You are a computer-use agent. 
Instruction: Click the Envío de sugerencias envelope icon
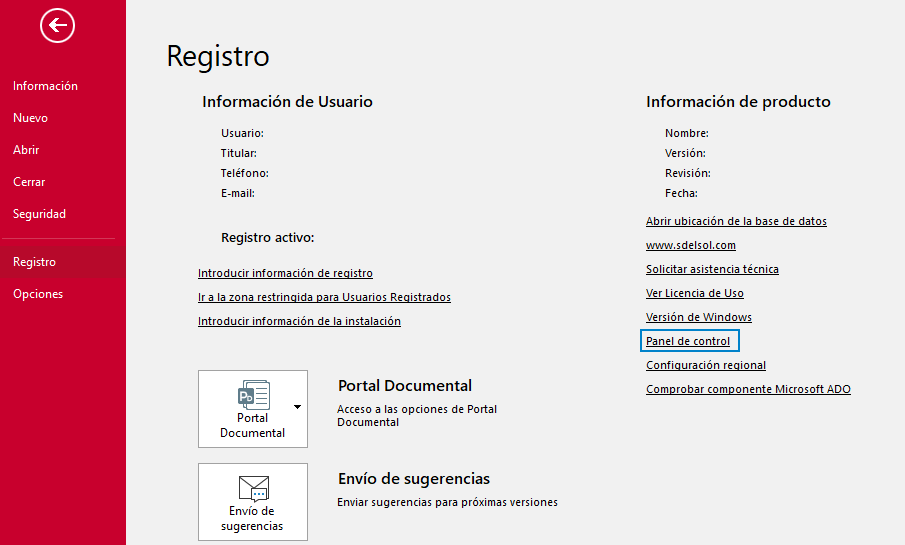click(253, 489)
